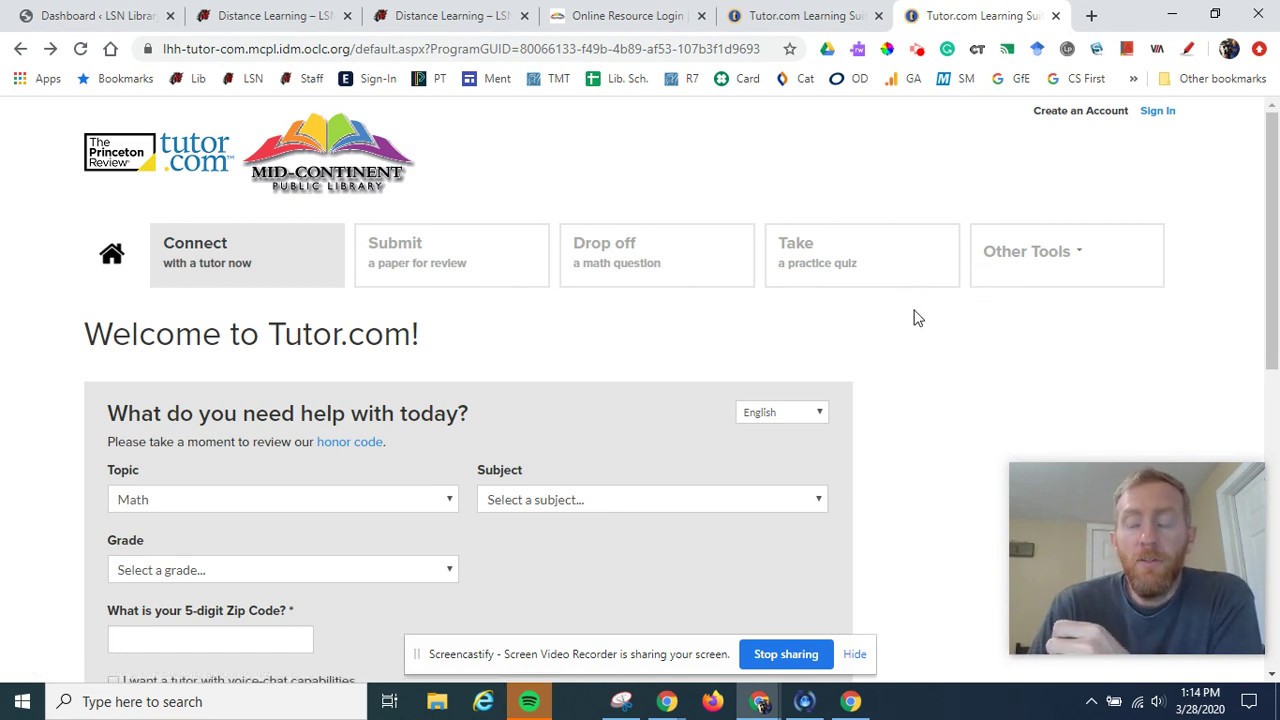Go to the Tutor.com home icon
Viewport: 1280px width, 720px height.
tap(111, 253)
